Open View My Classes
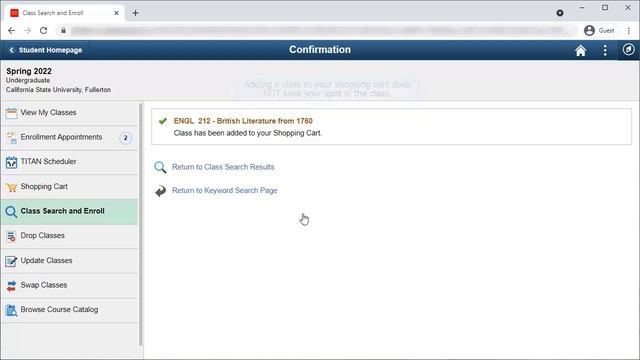The height and width of the screenshot is (360, 640). tap(70, 113)
